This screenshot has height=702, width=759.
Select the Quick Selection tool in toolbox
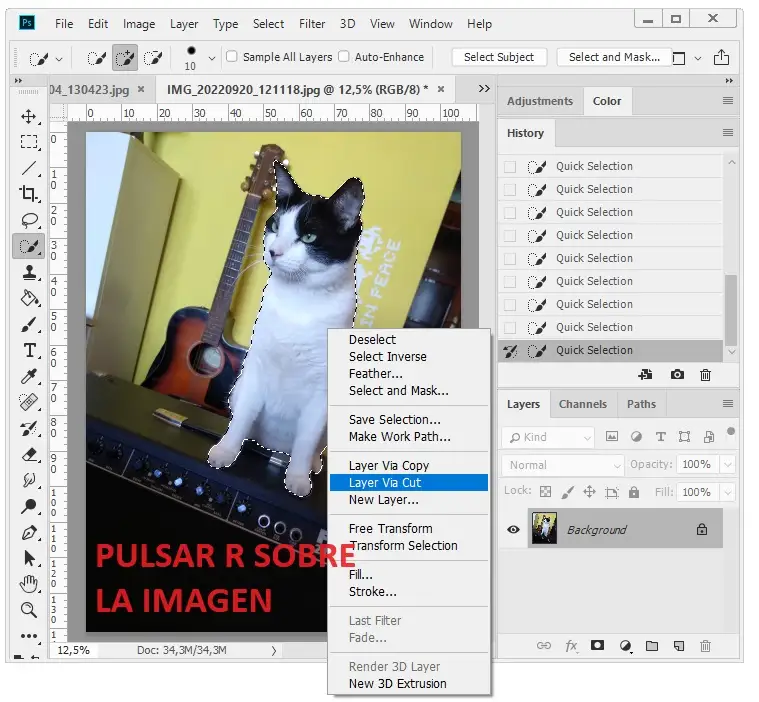[29, 246]
